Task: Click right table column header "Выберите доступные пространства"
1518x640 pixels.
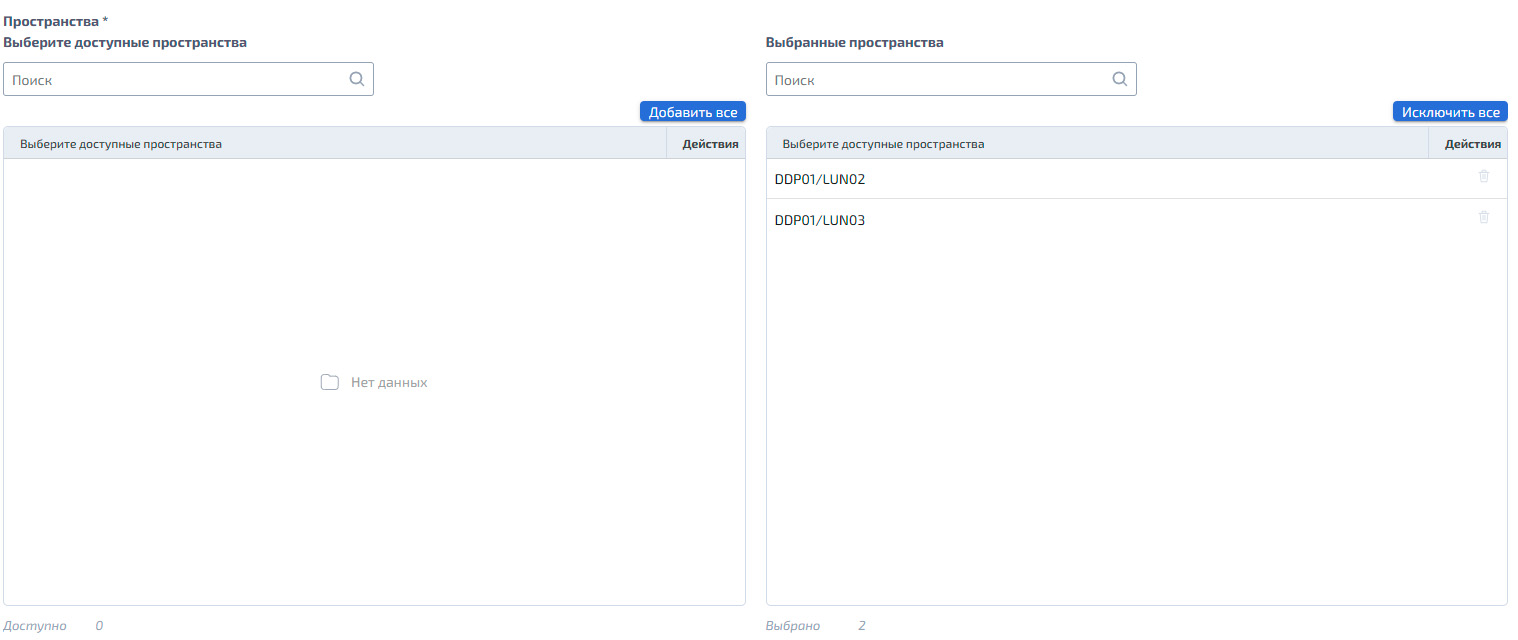Action: [883, 144]
